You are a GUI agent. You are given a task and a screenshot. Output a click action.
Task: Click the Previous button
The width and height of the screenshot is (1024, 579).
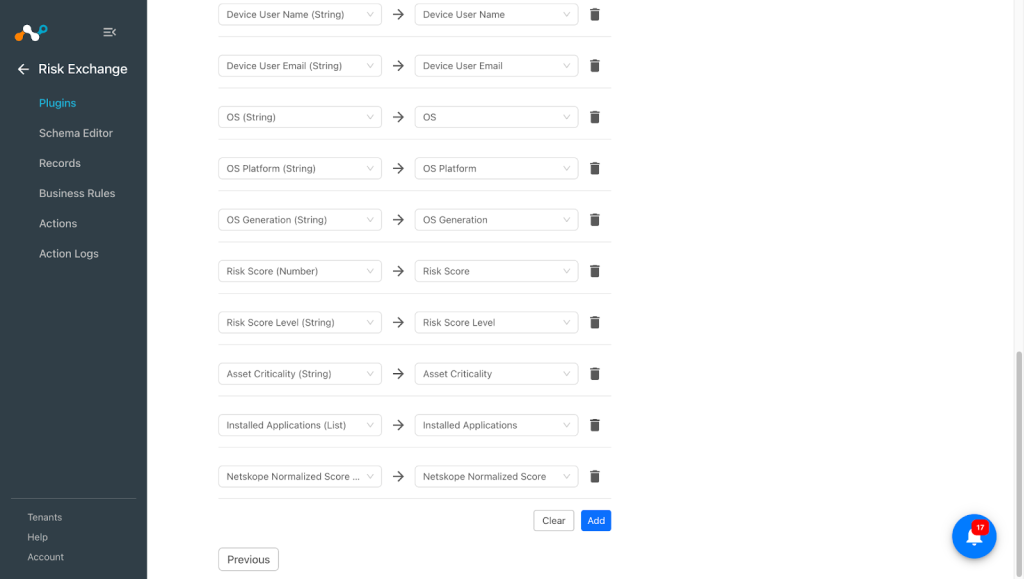[x=248, y=559]
